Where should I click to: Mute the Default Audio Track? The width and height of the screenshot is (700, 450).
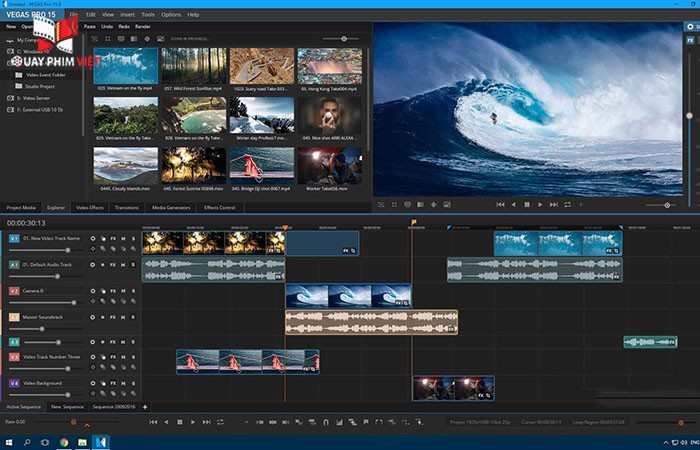tap(122, 265)
